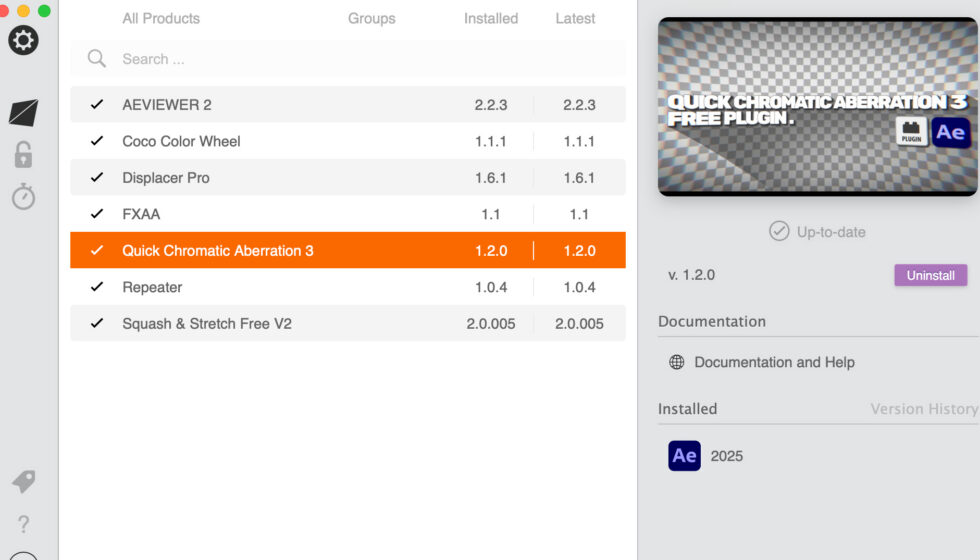Toggle the checkmark for Coco Color Wheel
The image size is (980, 560).
tap(97, 141)
